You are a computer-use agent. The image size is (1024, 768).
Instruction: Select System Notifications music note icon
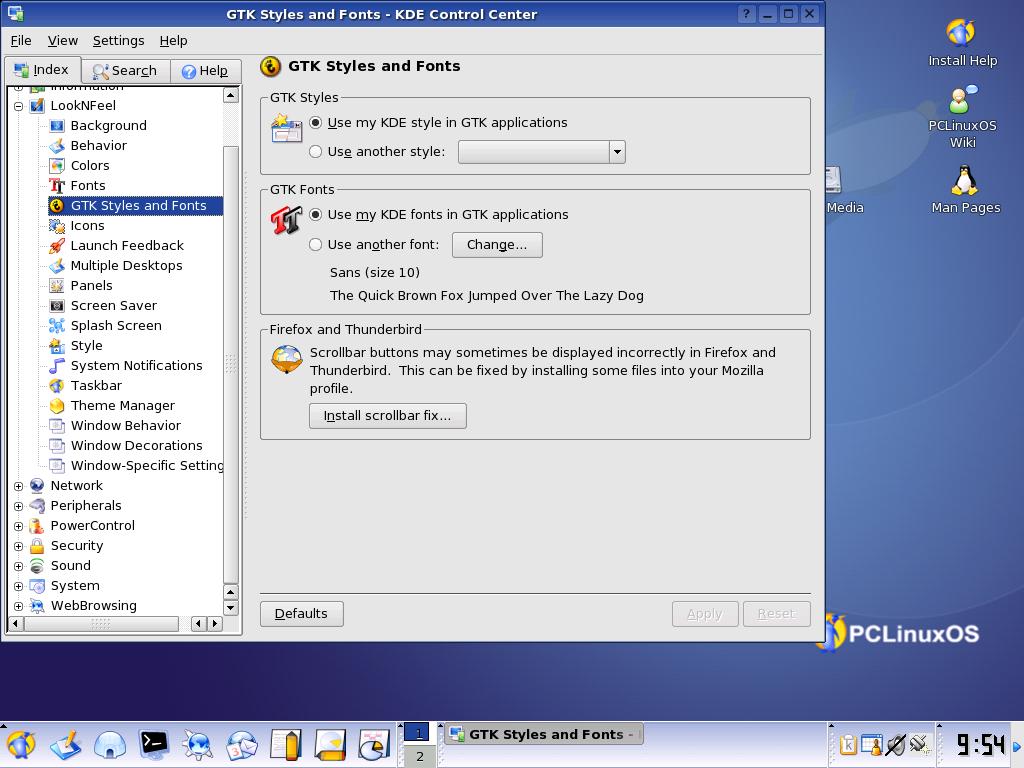point(57,366)
